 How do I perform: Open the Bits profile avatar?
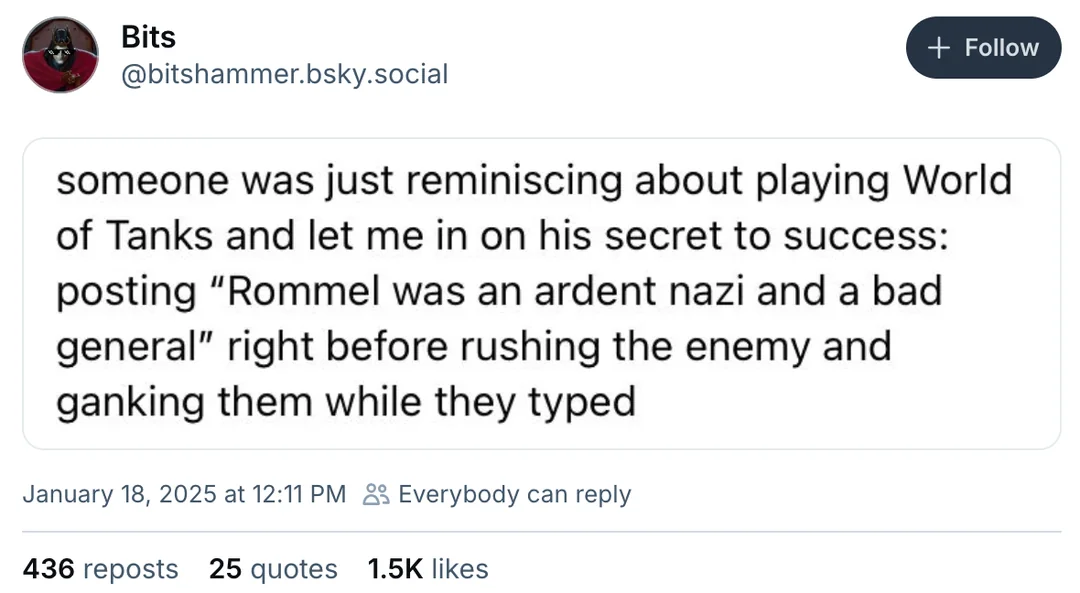coord(60,55)
